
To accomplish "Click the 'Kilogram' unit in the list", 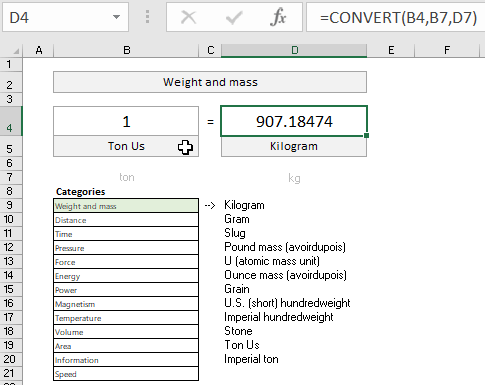I will (x=244, y=205).
